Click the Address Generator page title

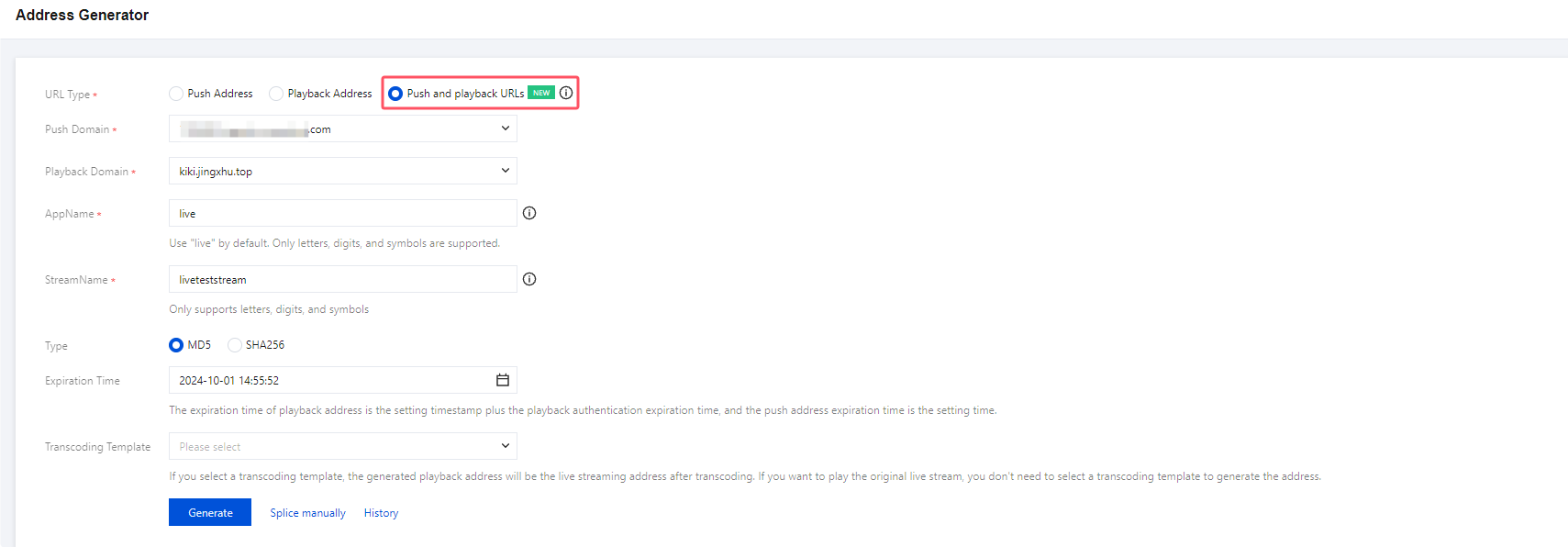pyautogui.click(x=83, y=15)
